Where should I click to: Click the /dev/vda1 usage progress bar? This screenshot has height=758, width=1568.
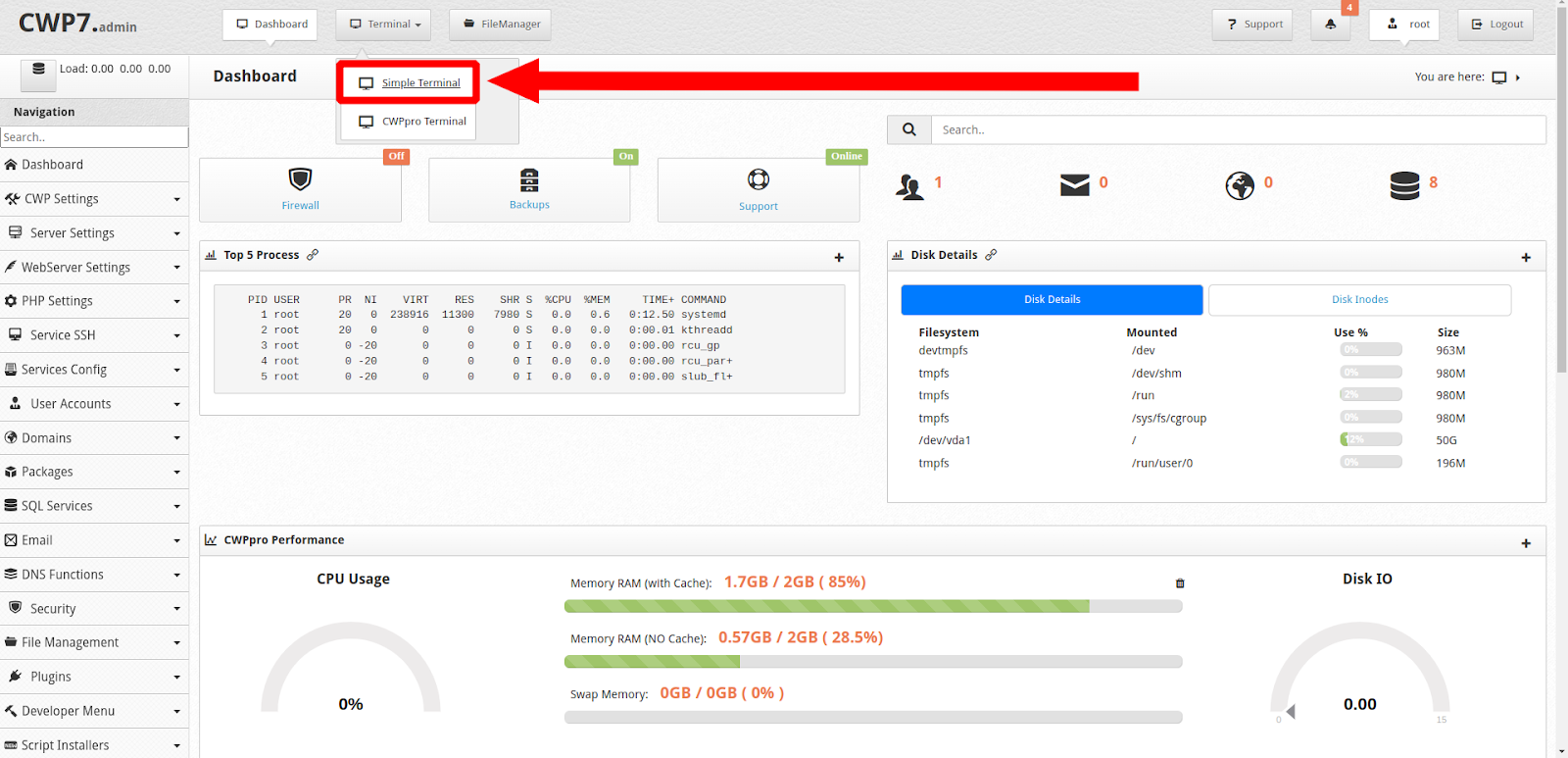1371,440
